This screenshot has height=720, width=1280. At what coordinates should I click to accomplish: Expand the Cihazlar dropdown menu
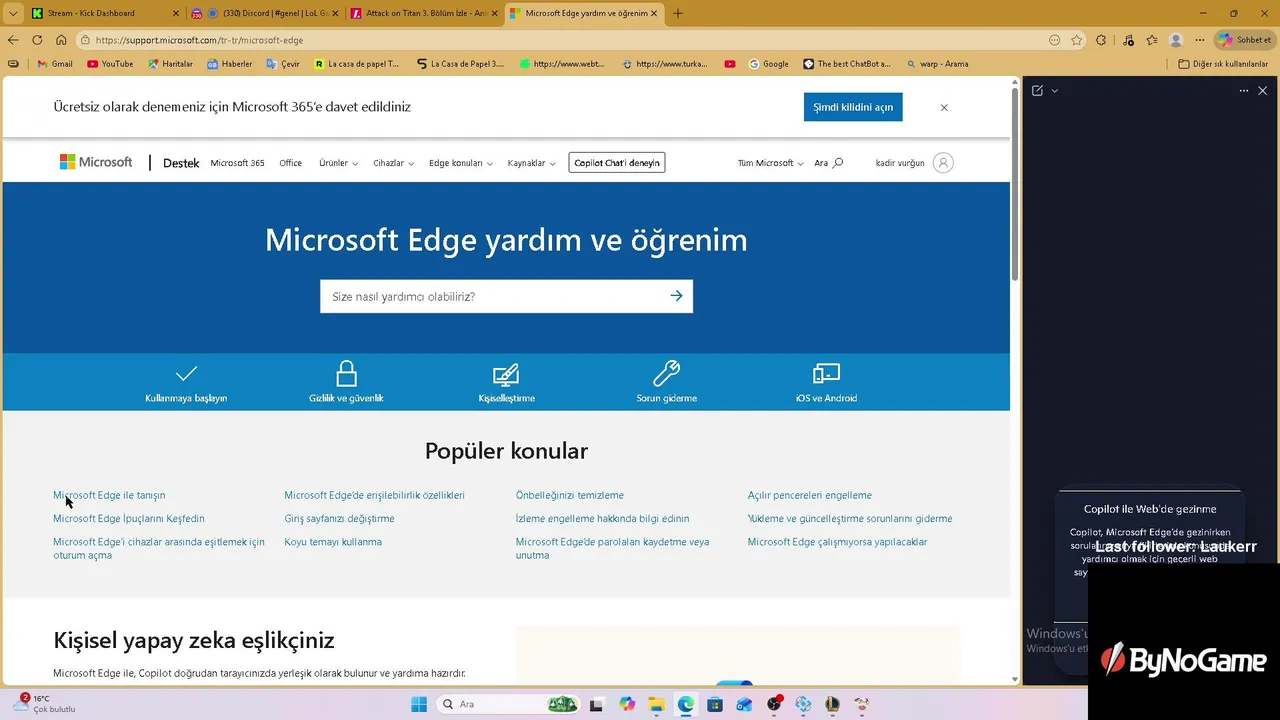(393, 163)
